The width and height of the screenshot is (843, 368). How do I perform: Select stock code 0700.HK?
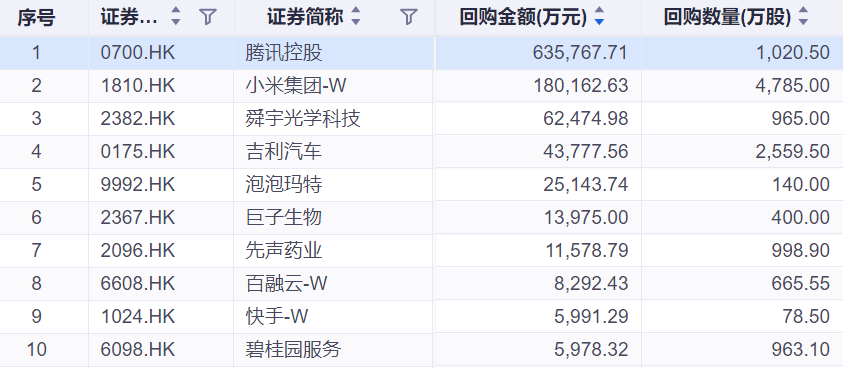tap(138, 53)
